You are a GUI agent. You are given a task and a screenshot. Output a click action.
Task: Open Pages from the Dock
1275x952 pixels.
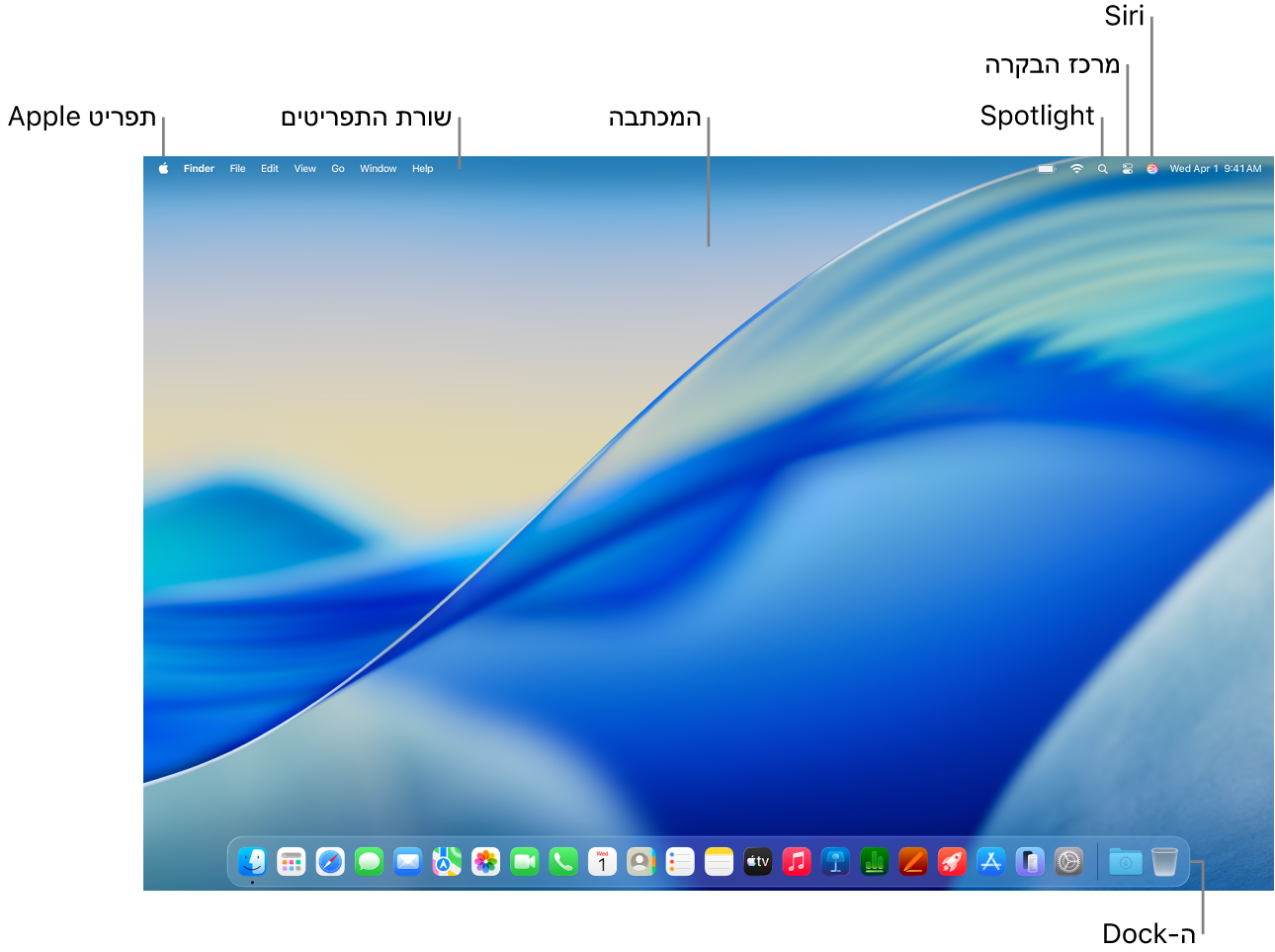point(912,861)
